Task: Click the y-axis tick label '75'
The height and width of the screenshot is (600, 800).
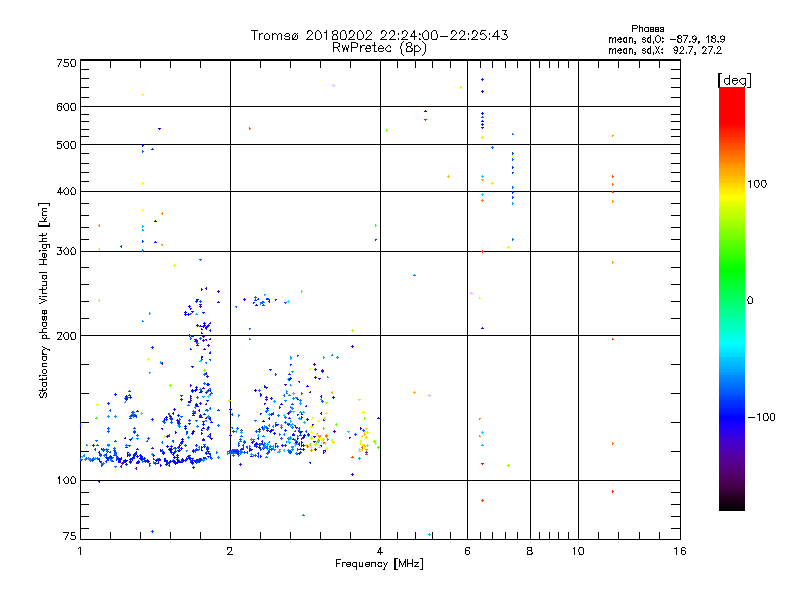Action: tap(70, 536)
